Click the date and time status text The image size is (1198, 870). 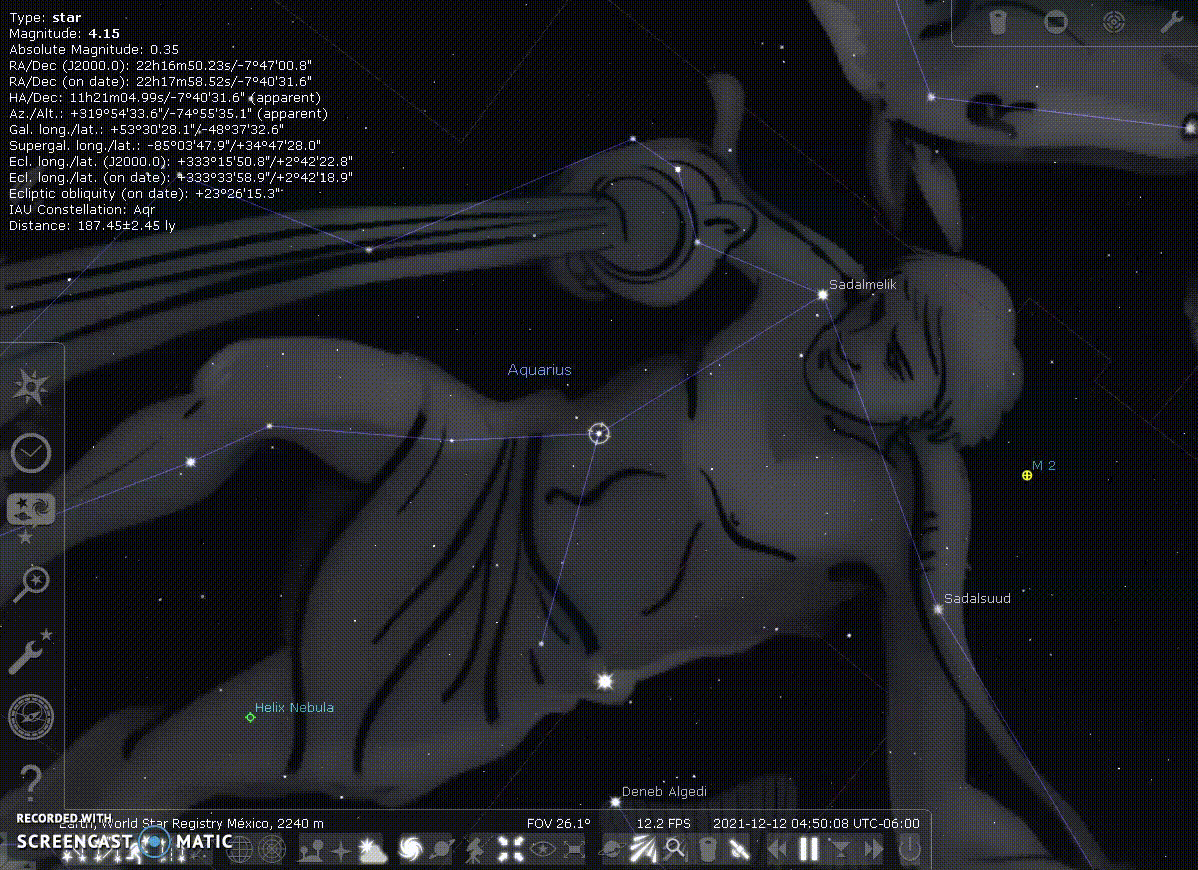click(816, 823)
